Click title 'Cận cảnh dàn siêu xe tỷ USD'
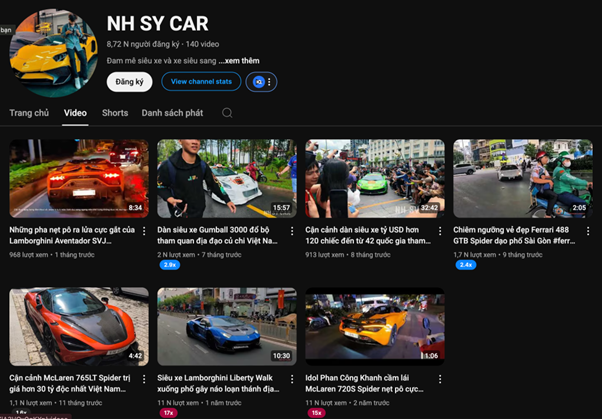This screenshot has height=419, width=602. (x=368, y=235)
